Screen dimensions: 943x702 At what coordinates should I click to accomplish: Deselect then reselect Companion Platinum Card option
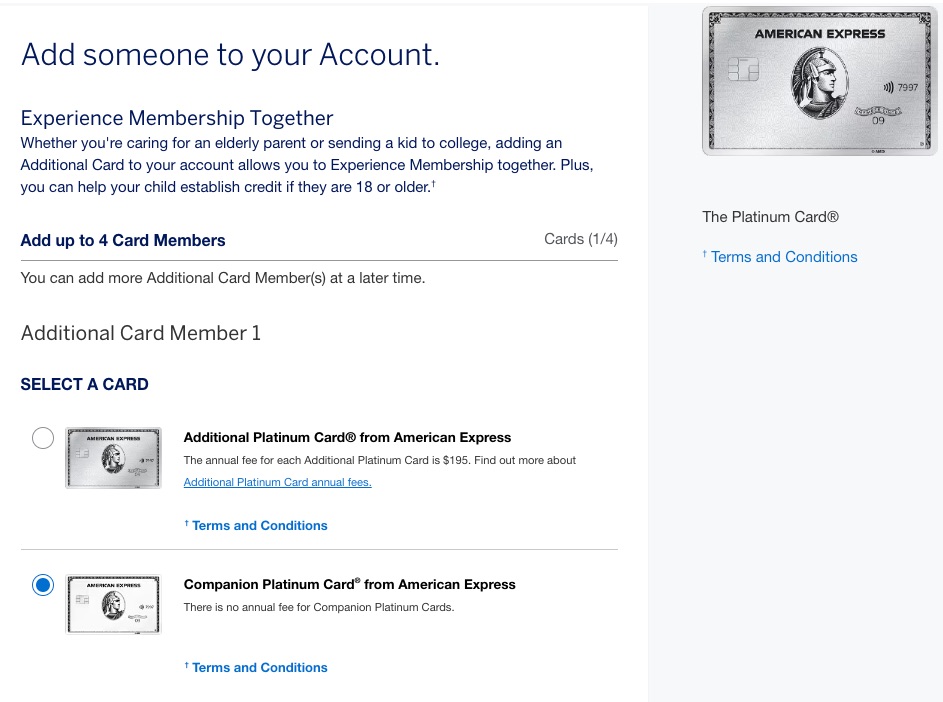click(x=43, y=584)
